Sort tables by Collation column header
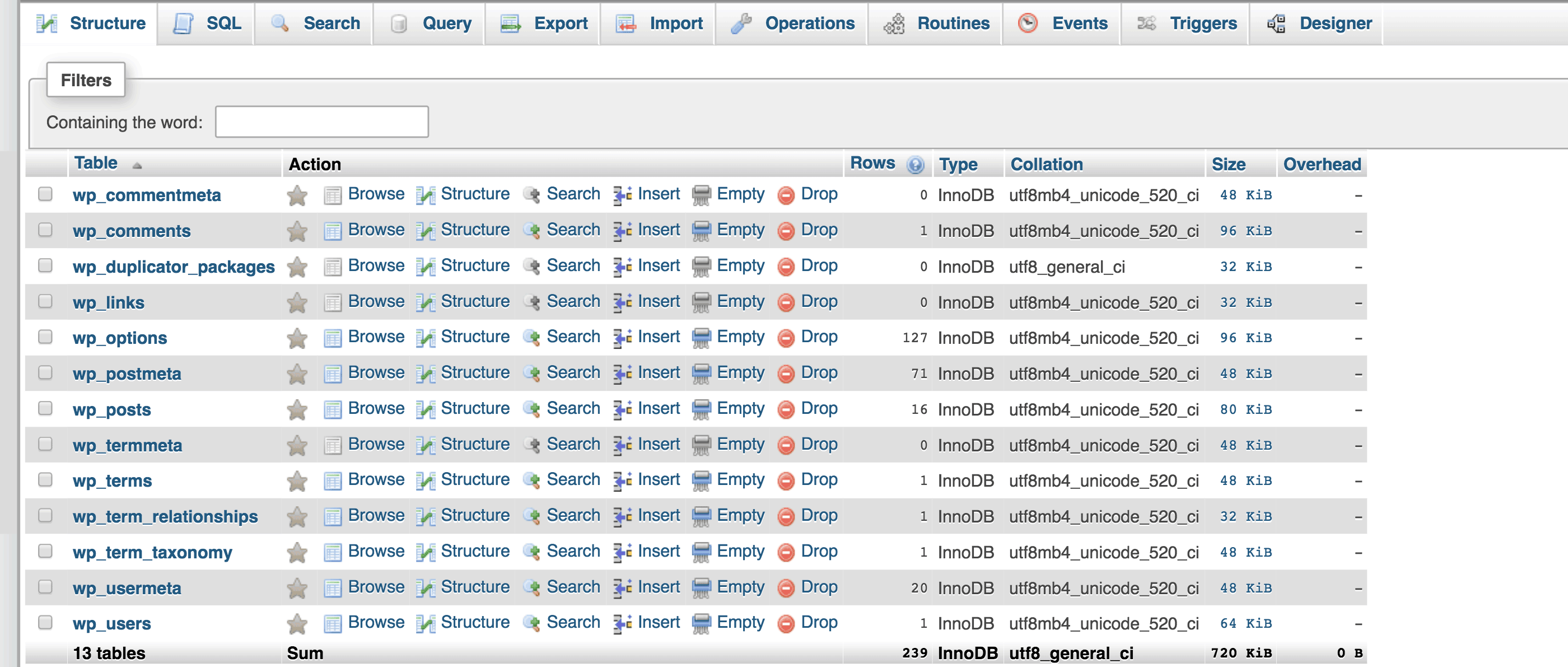Image resolution: width=1568 pixels, height=667 pixels. click(1046, 164)
